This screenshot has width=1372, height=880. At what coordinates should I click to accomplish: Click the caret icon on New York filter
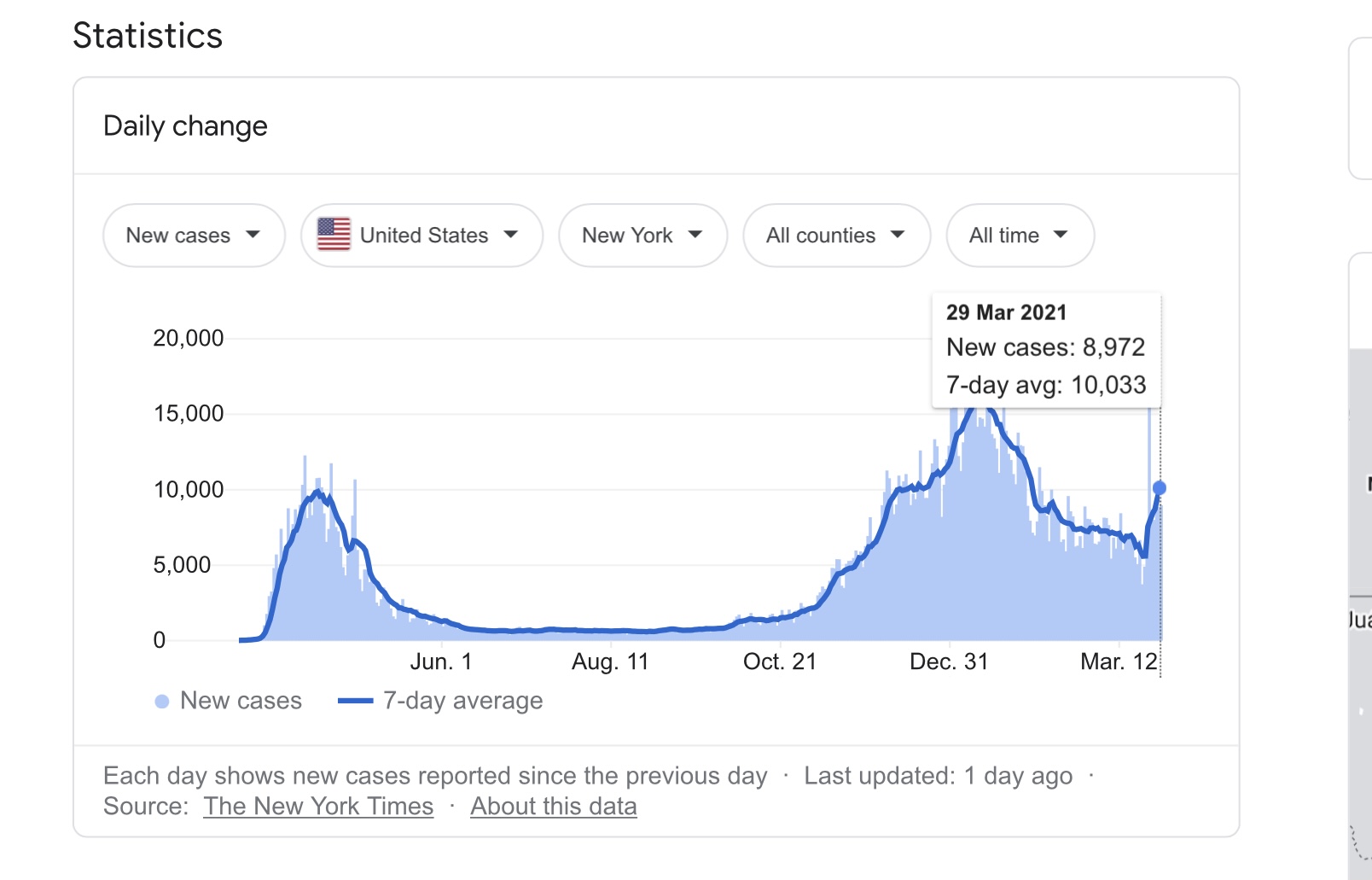(695, 235)
